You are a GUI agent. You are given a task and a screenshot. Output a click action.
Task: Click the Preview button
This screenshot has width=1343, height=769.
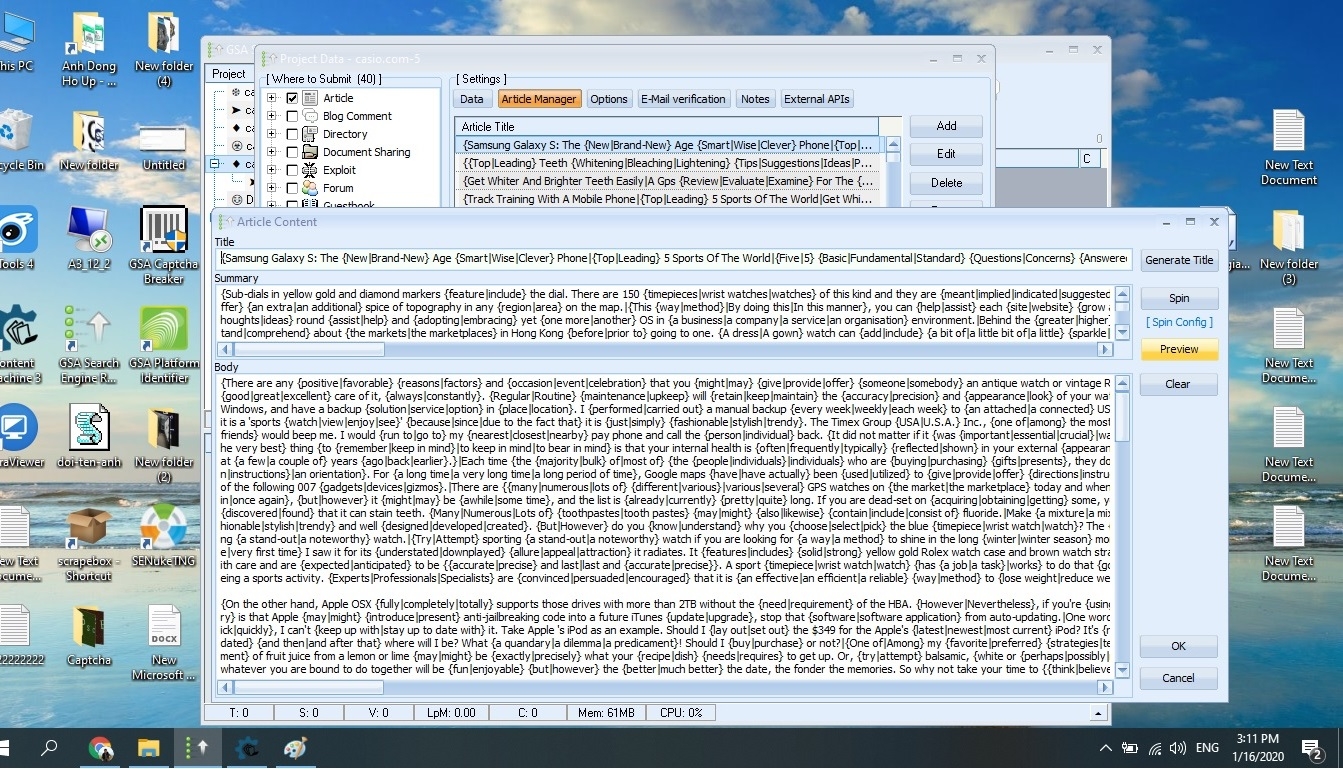tap(1179, 349)
